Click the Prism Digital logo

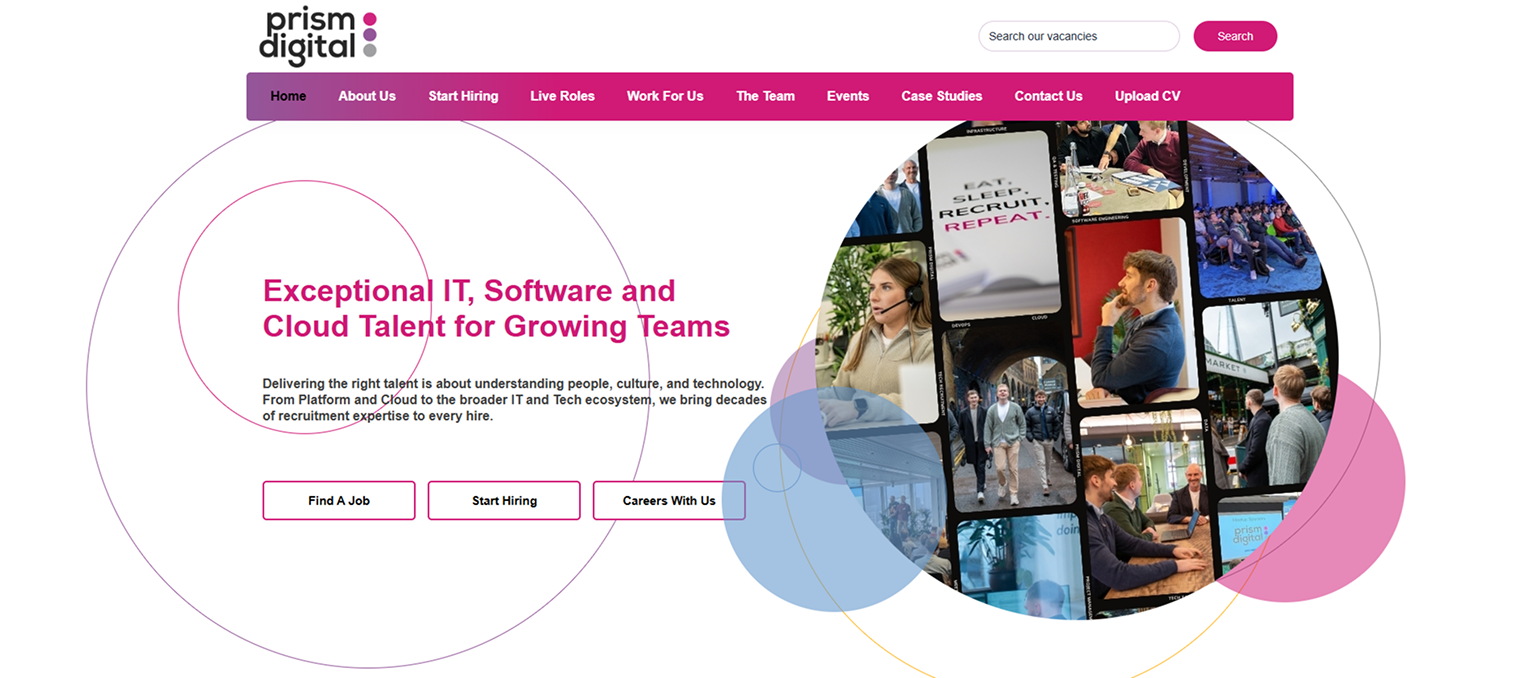click(x=317, y=36)
